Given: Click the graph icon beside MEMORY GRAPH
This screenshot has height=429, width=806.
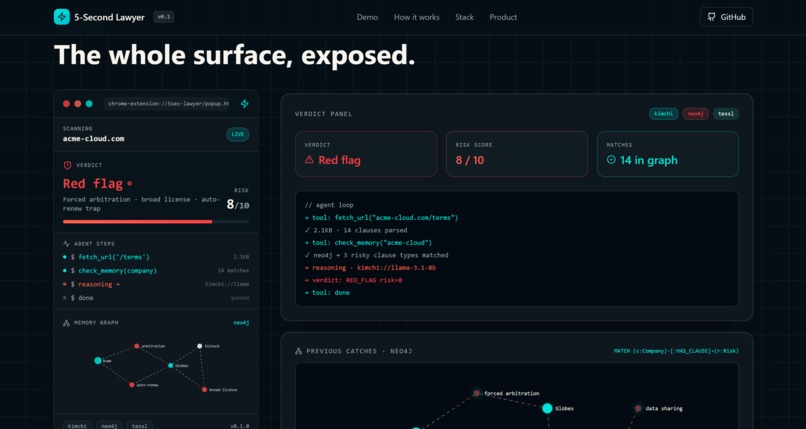Looking at the screenshot, I should click(x=66, y=323).
